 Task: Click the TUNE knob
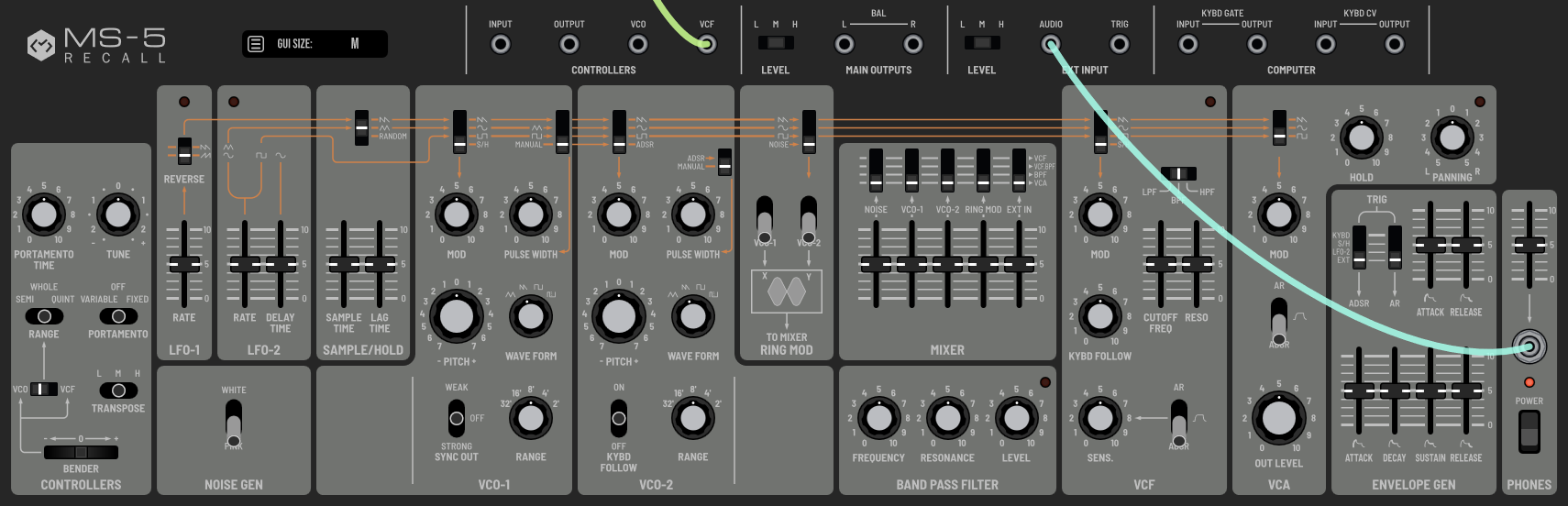[x=118, y=216]
